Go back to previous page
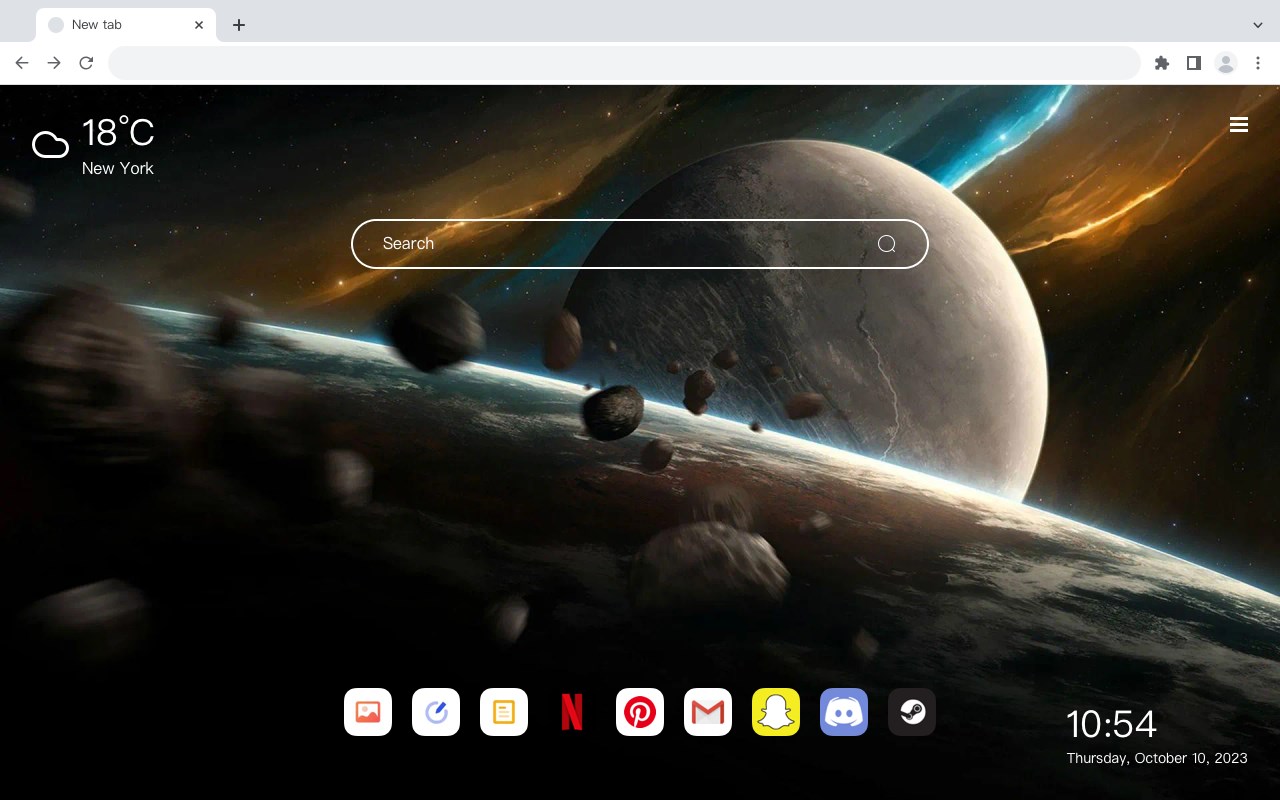 coord(22,63)
